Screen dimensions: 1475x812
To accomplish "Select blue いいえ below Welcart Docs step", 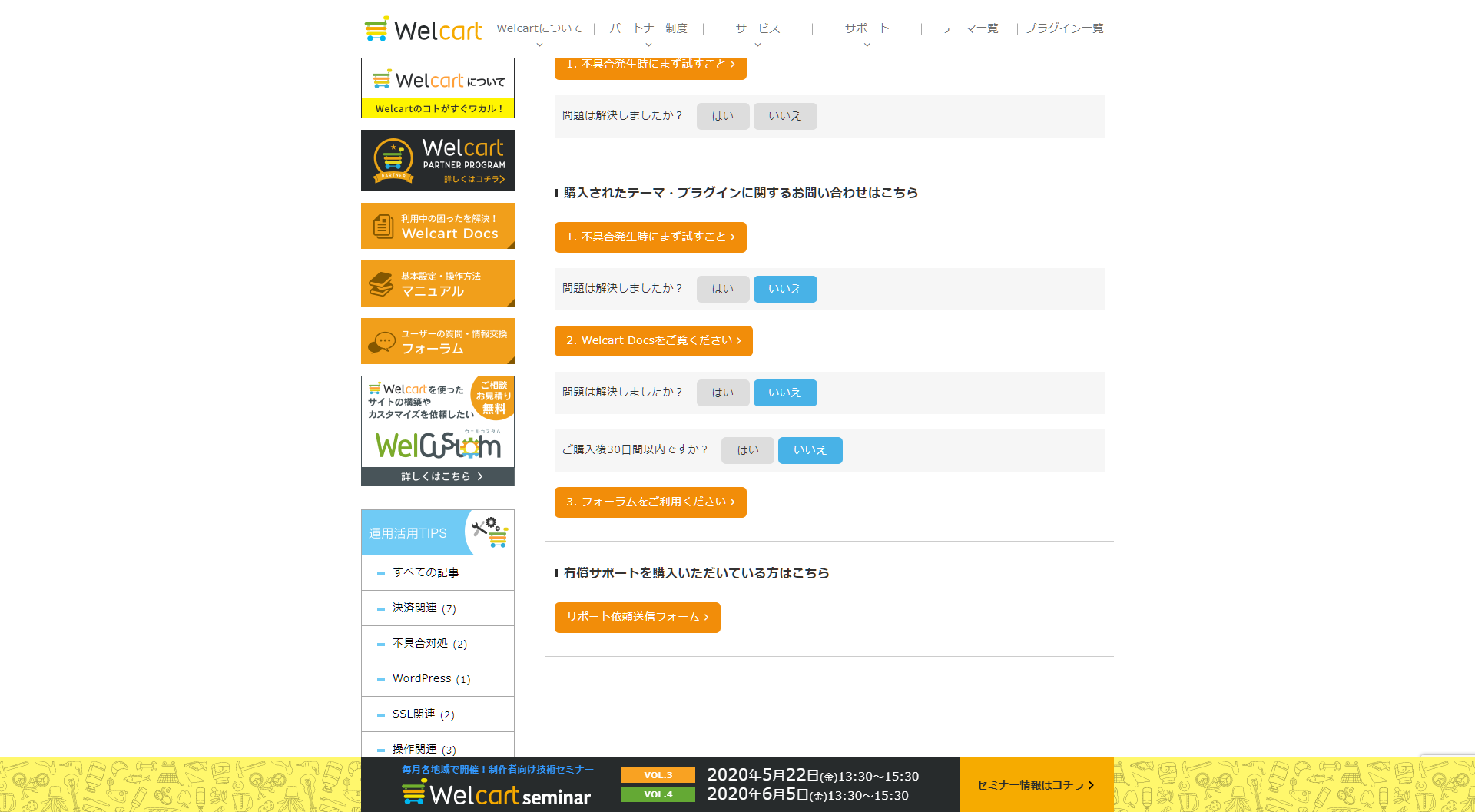I will tap(785, 393).
